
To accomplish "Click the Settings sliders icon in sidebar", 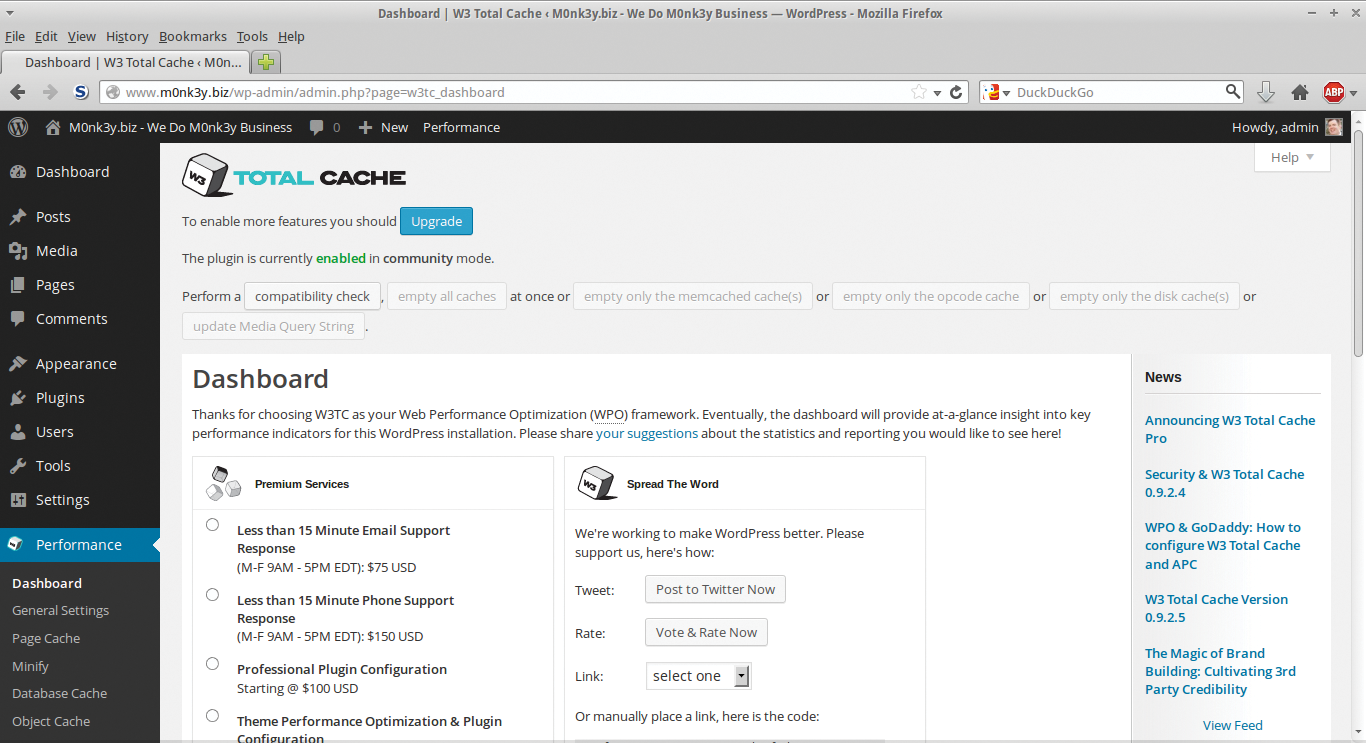I will (18, 500).
